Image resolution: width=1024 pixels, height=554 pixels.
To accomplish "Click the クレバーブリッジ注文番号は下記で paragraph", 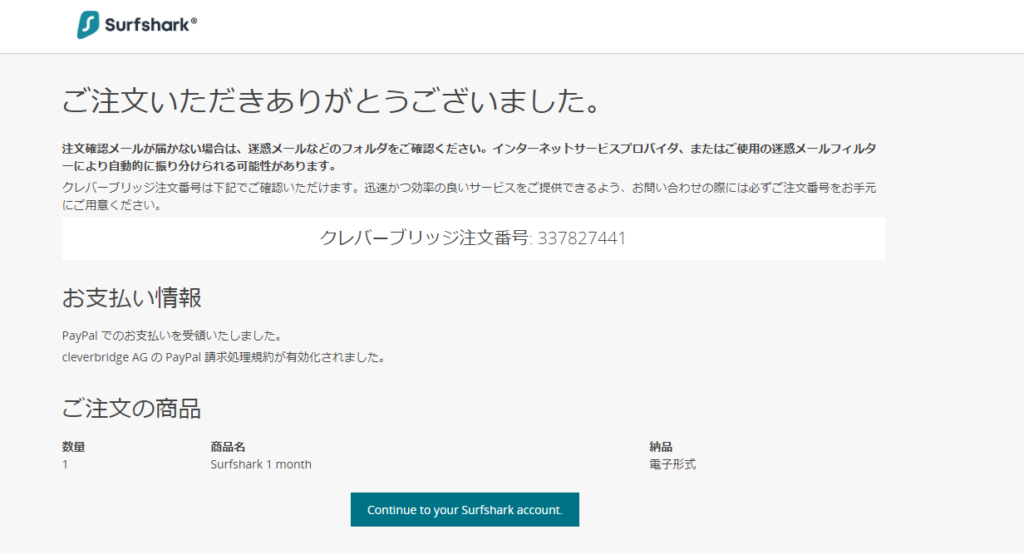I will pos(469,197).
